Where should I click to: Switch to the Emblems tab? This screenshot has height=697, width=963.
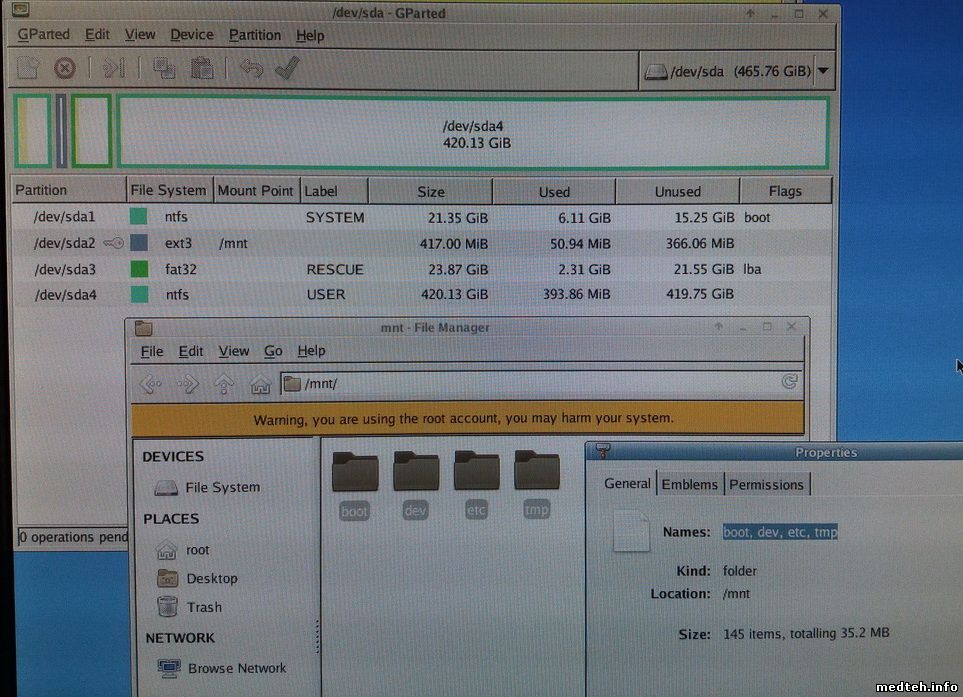689,484
